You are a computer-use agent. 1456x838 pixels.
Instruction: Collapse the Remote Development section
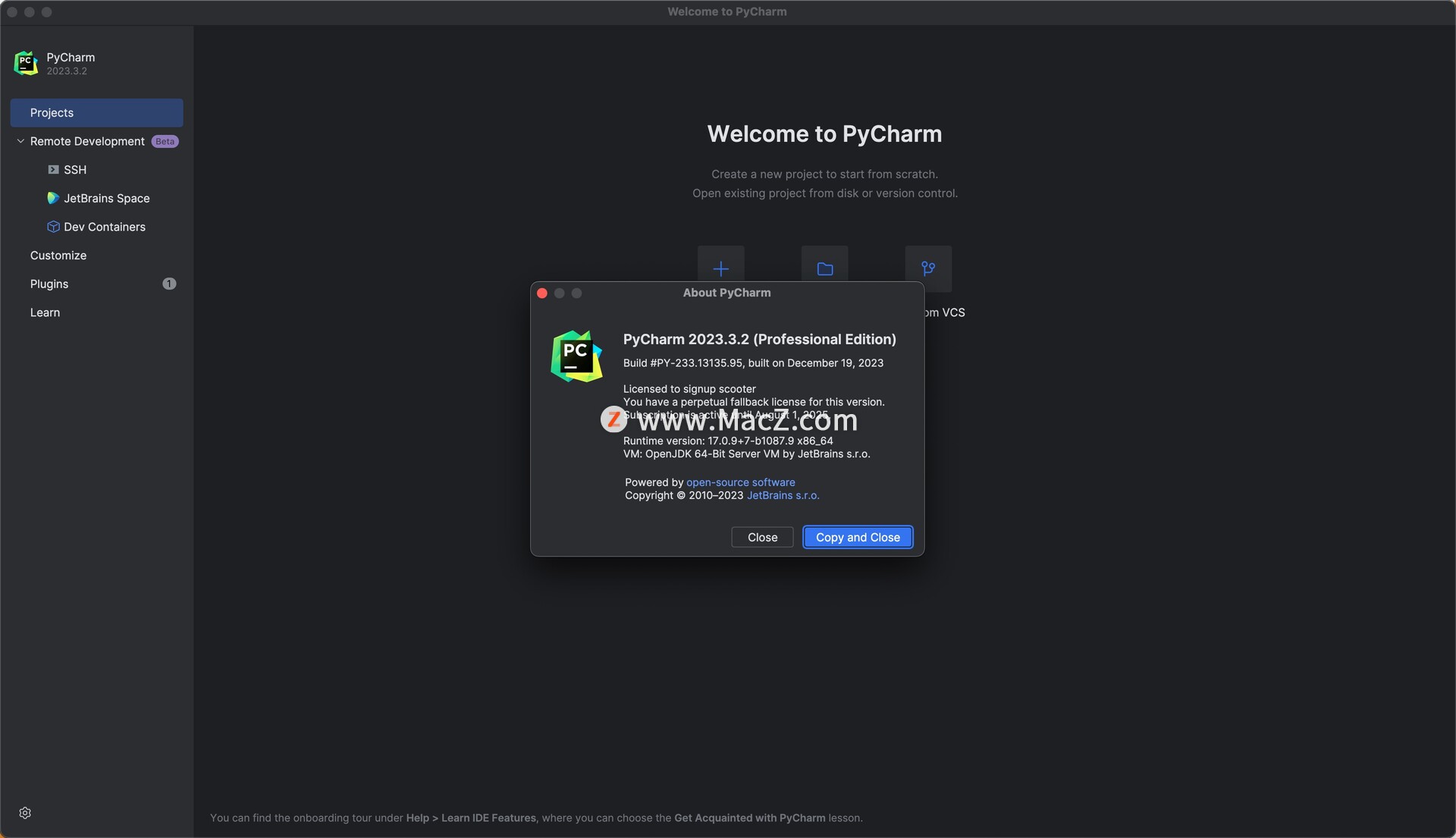[x=20, y=141]
